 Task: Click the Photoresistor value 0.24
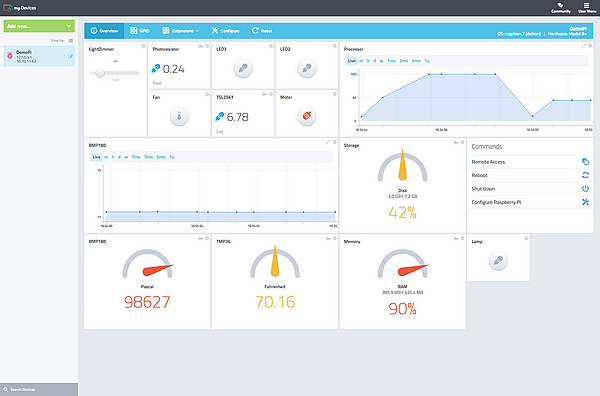click(173, 69)
